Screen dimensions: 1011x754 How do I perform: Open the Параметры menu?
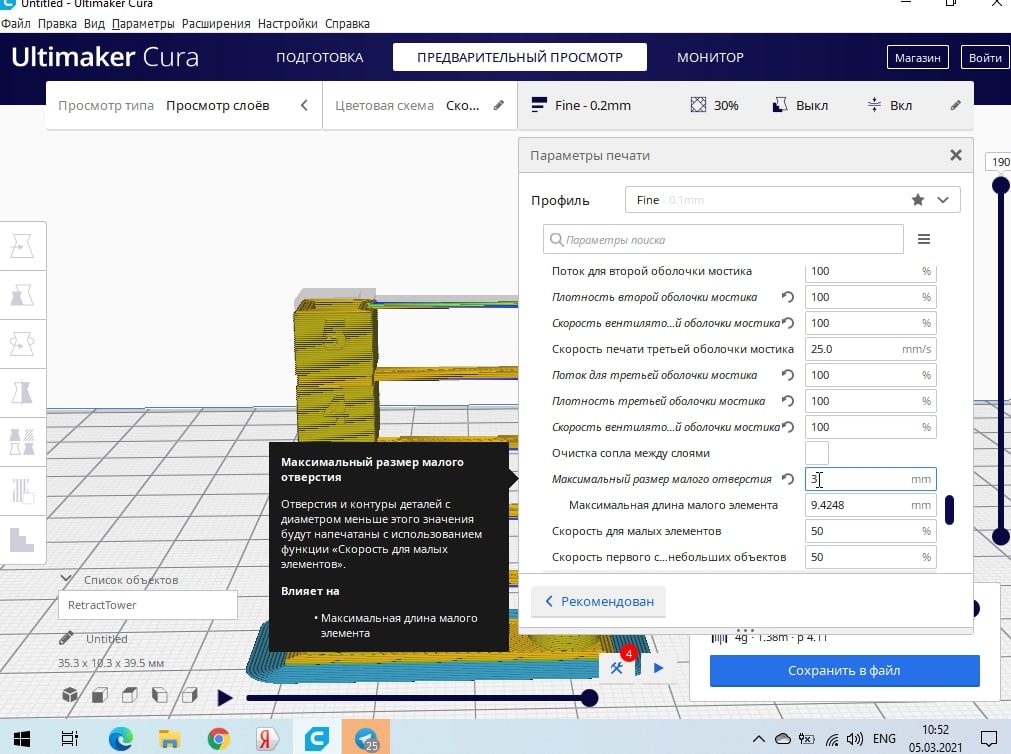pyautogui.click(x=143, y=24)
